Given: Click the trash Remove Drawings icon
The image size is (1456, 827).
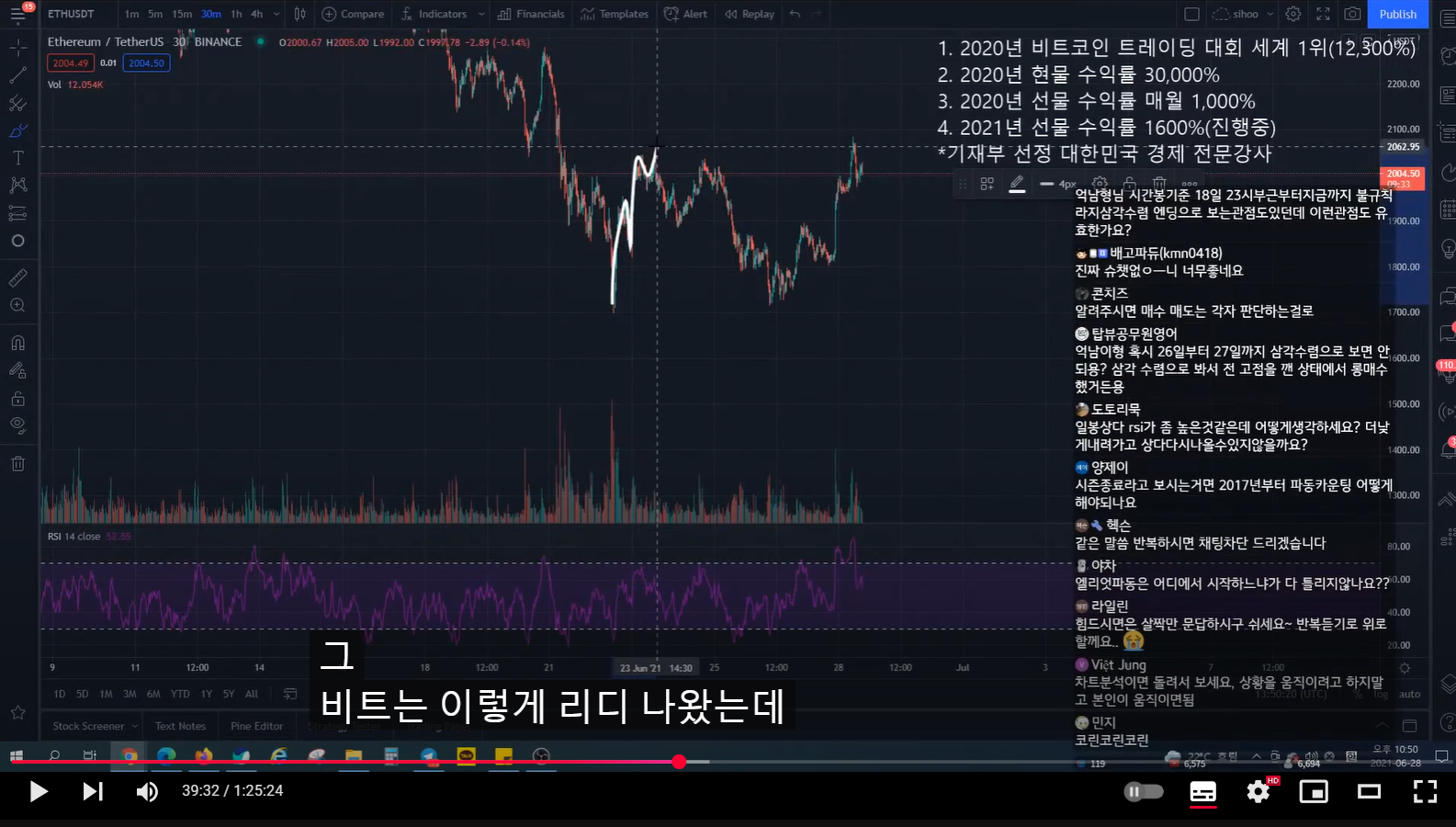Looking at the screenshot, I should pyautogui.click(x=17, y=464).
